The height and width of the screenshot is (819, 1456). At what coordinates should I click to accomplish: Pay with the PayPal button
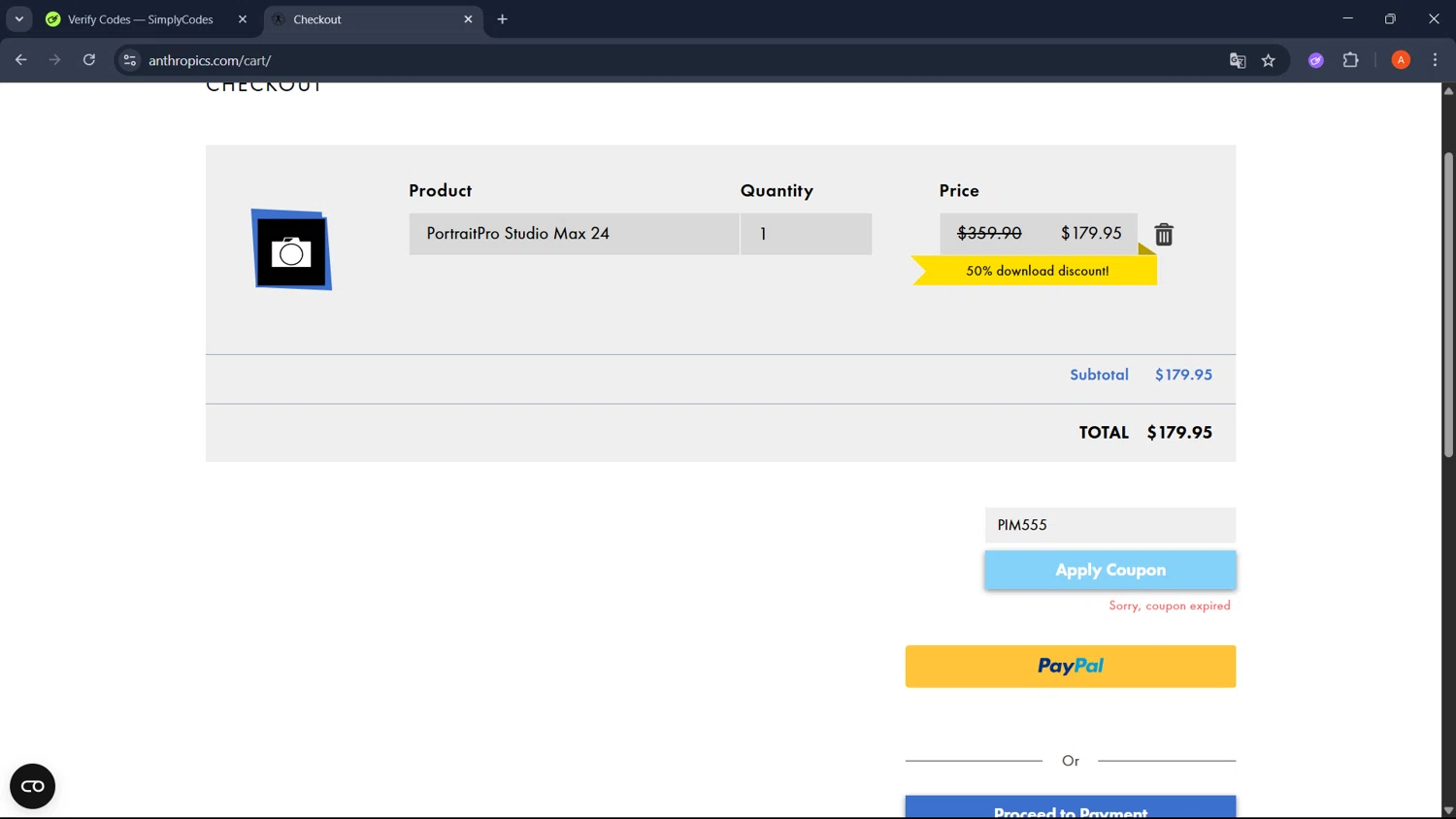coord(1071,667)
